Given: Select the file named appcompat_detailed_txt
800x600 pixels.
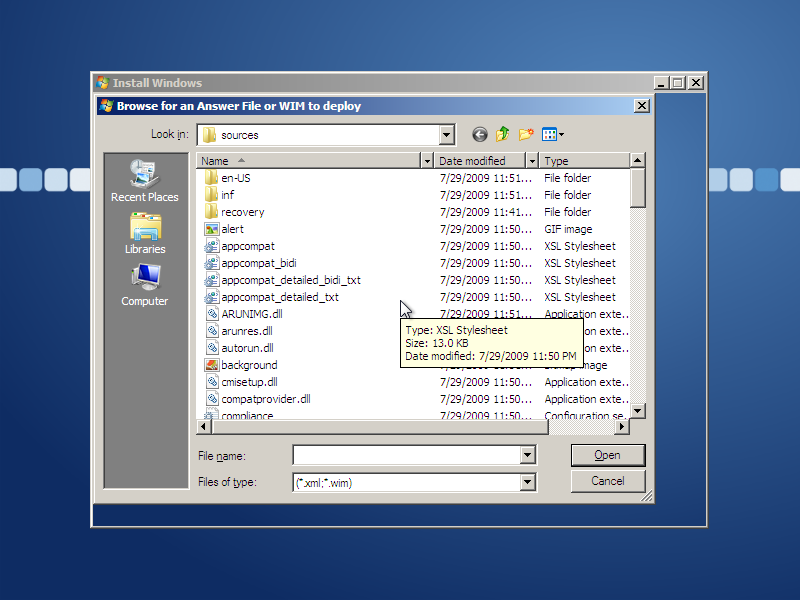Looking at the screenshot, I should [280, 297].
